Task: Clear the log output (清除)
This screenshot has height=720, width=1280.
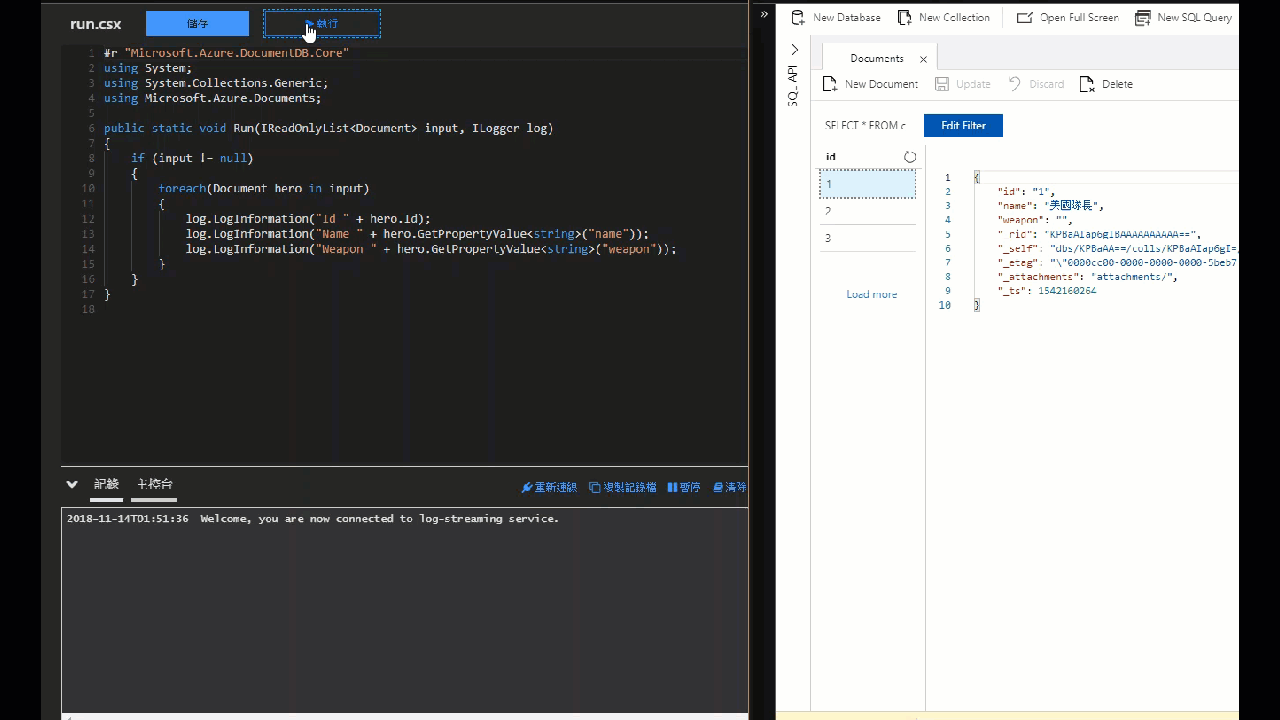Action: click(x=730, y=487)
